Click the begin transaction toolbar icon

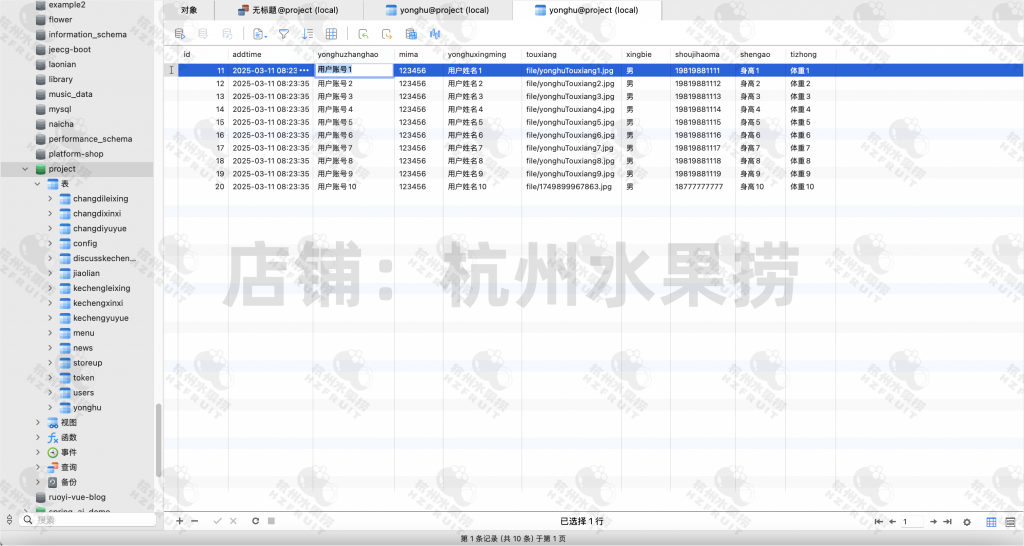180,34
